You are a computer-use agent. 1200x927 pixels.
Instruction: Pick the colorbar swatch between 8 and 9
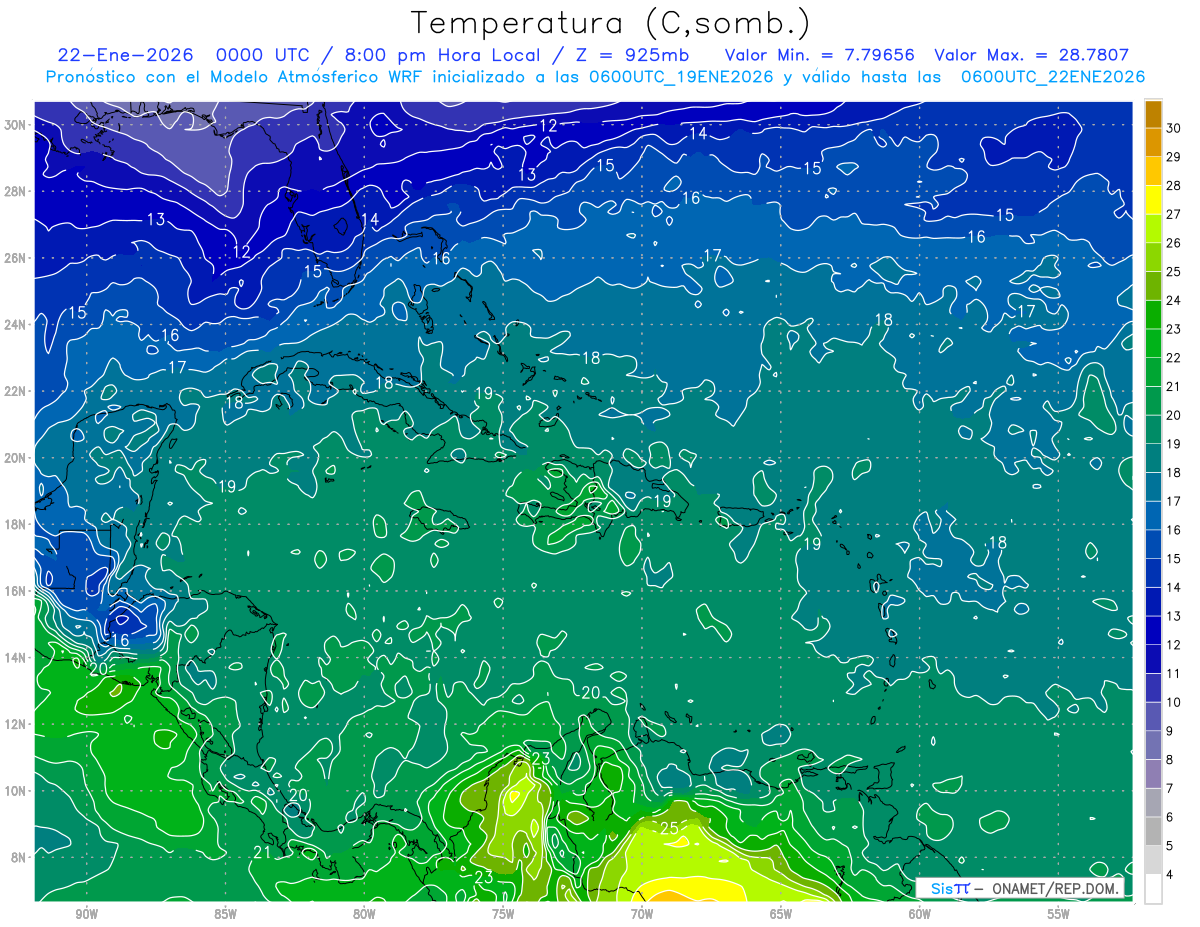pyautogui.click(x=1153, y=746)
